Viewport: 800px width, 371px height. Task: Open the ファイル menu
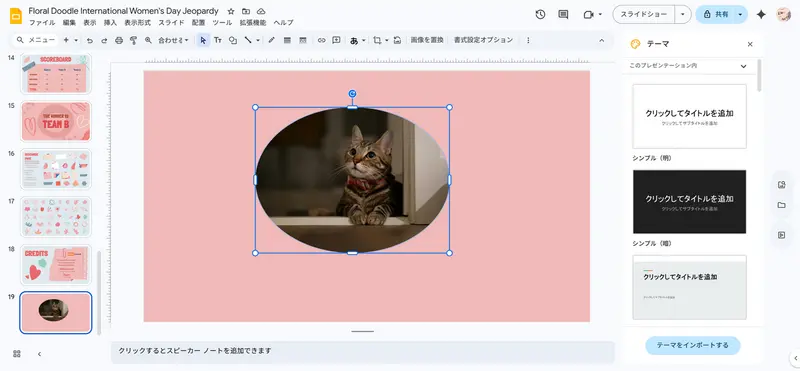(x=42, y=23)
